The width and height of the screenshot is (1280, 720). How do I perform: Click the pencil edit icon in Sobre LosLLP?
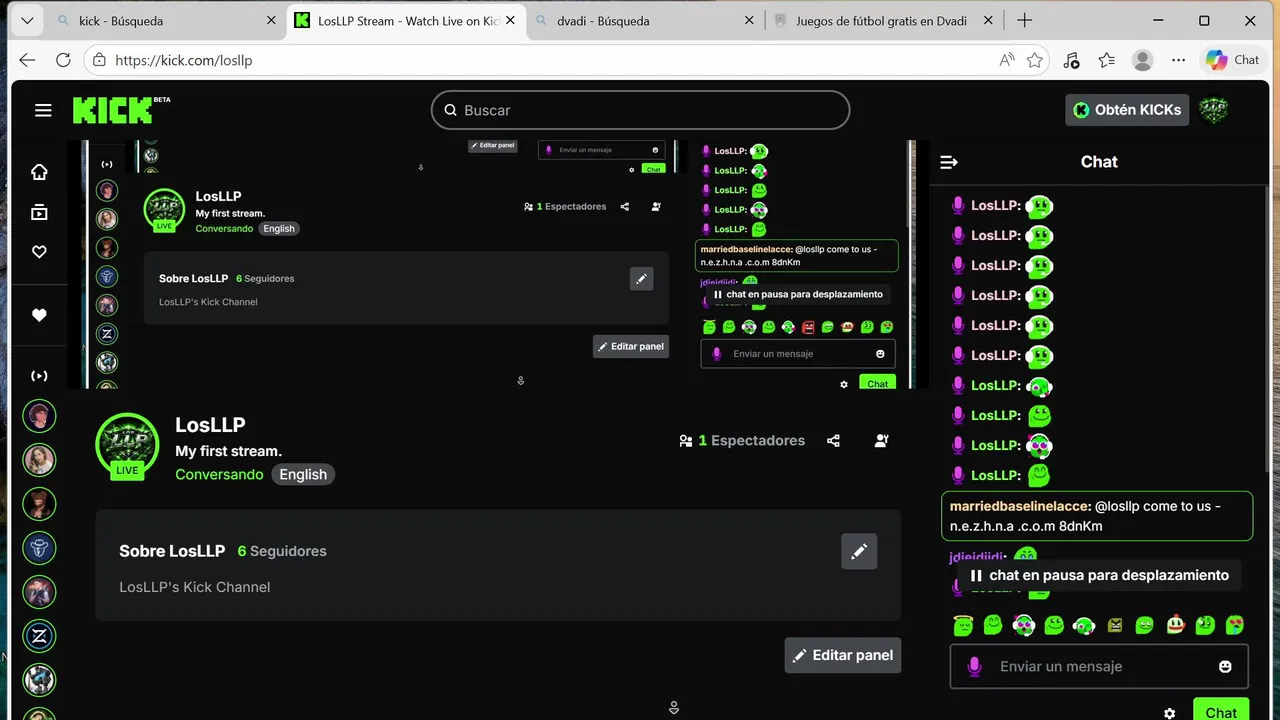pyautogui.click(x=859, y=551)
